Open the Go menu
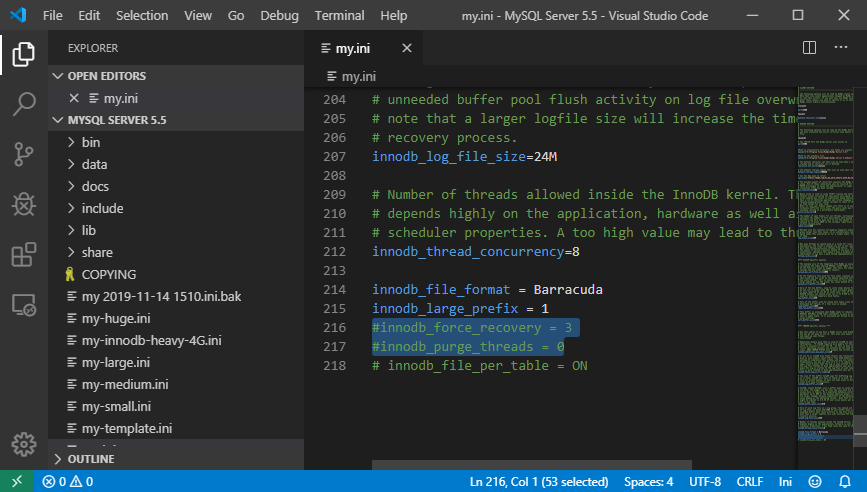This screenshot has height=492, width=867. point(236,15)
